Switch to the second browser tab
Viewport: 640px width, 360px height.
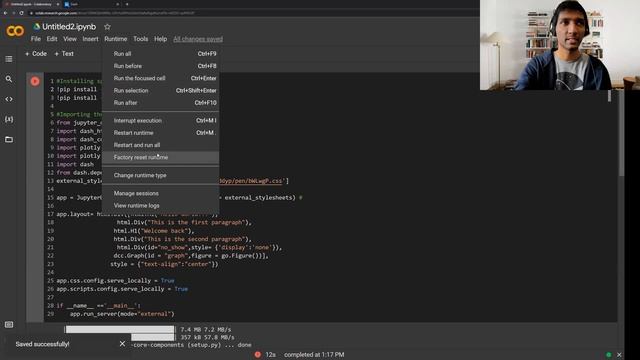click(x=91, y=4)
